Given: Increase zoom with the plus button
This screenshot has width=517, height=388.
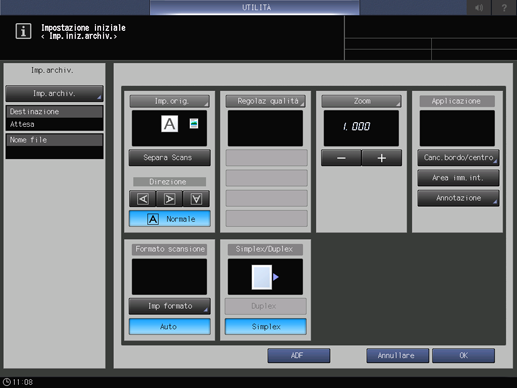Looking at the screenshot, I should (382, 158).
